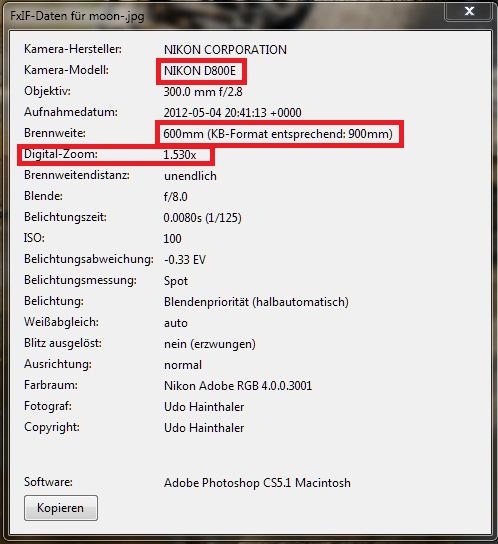Click the '600mm (KB-Format entsprechend: 900mm)' value
This screenshot has height=544, width=498.
278,134
